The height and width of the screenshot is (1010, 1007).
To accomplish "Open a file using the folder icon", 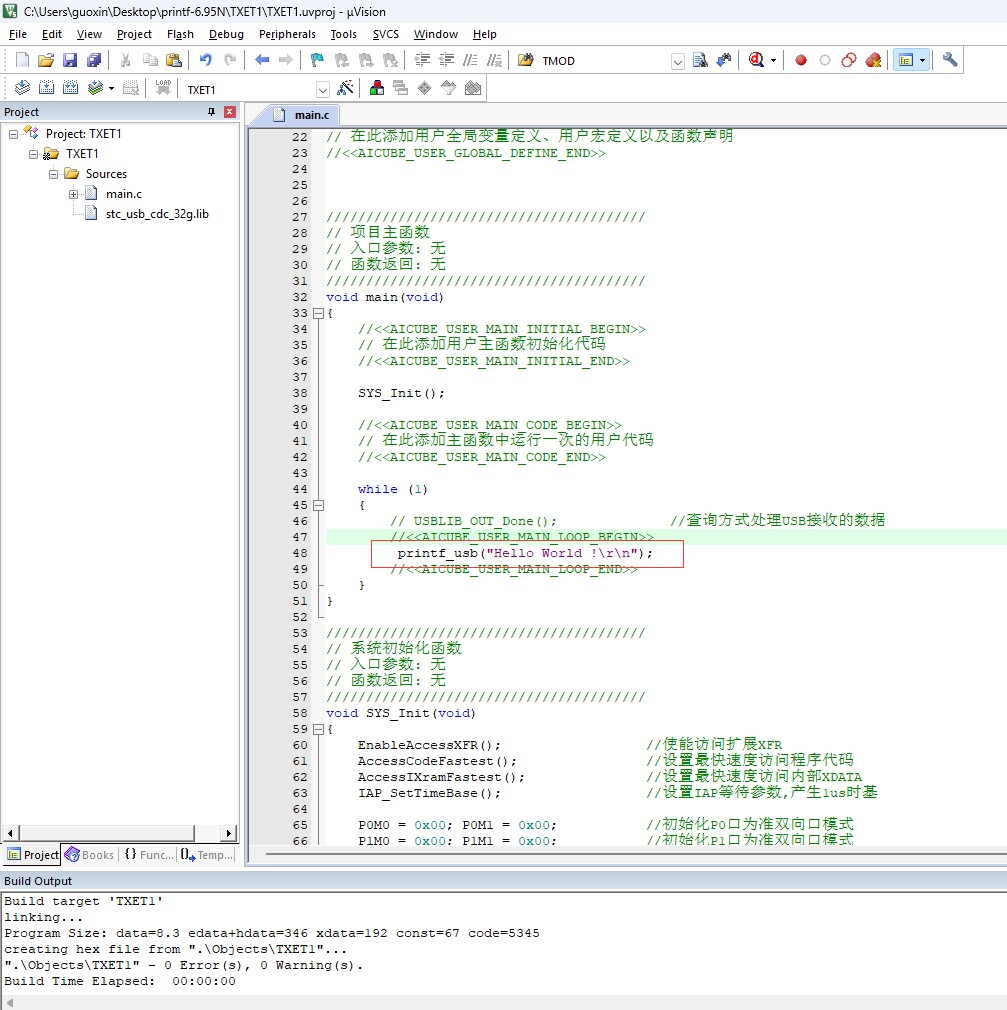I will (x=46, y=61).
